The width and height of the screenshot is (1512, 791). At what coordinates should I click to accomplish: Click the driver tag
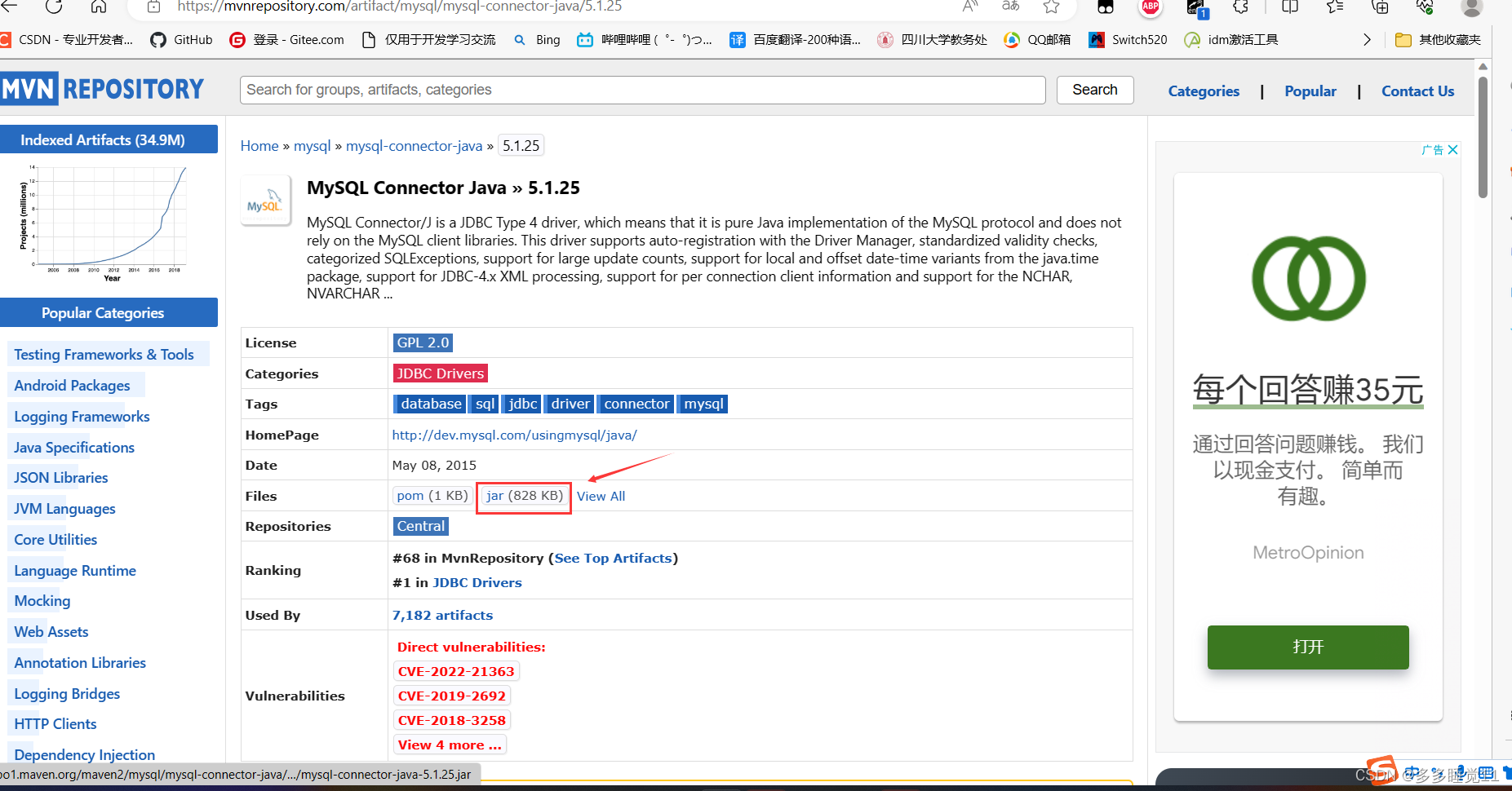tap(570, 404)
